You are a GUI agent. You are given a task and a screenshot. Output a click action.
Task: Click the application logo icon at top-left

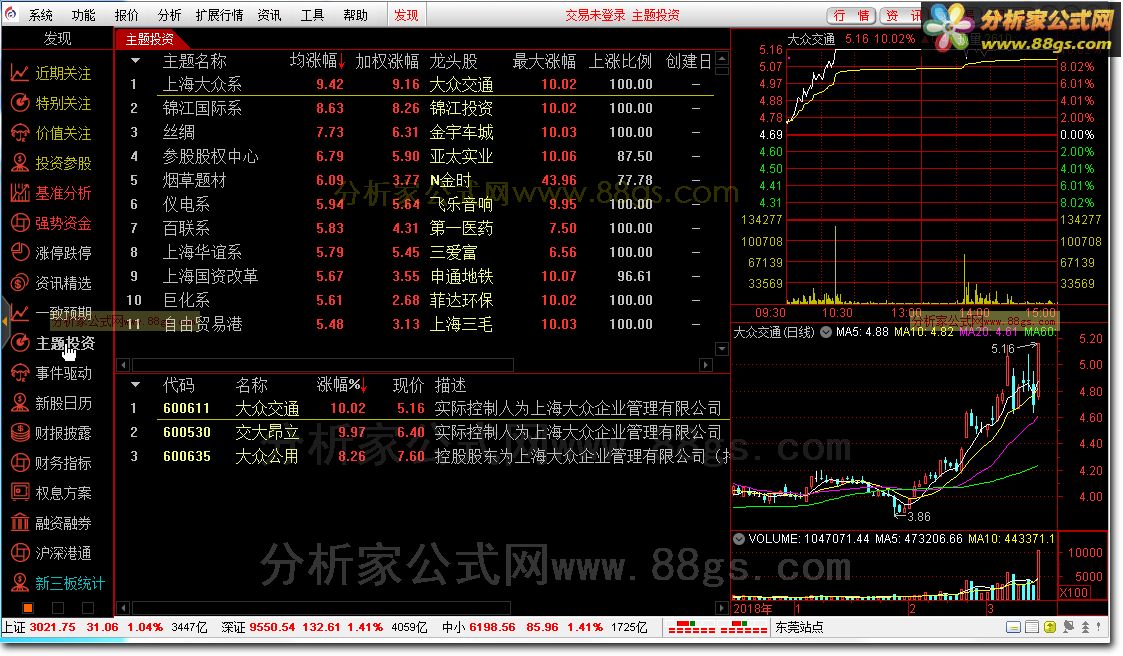click(11, 14)
